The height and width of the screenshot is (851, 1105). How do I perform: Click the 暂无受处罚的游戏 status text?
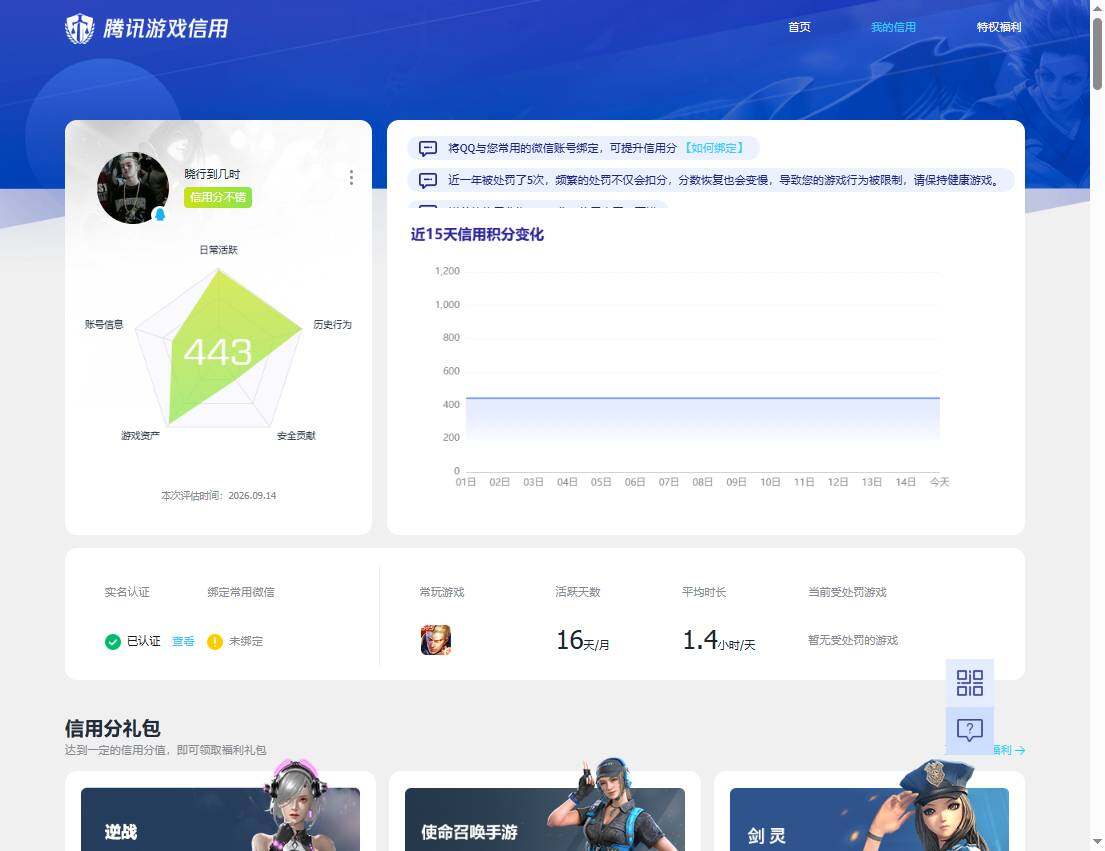(x=853, y=640)
